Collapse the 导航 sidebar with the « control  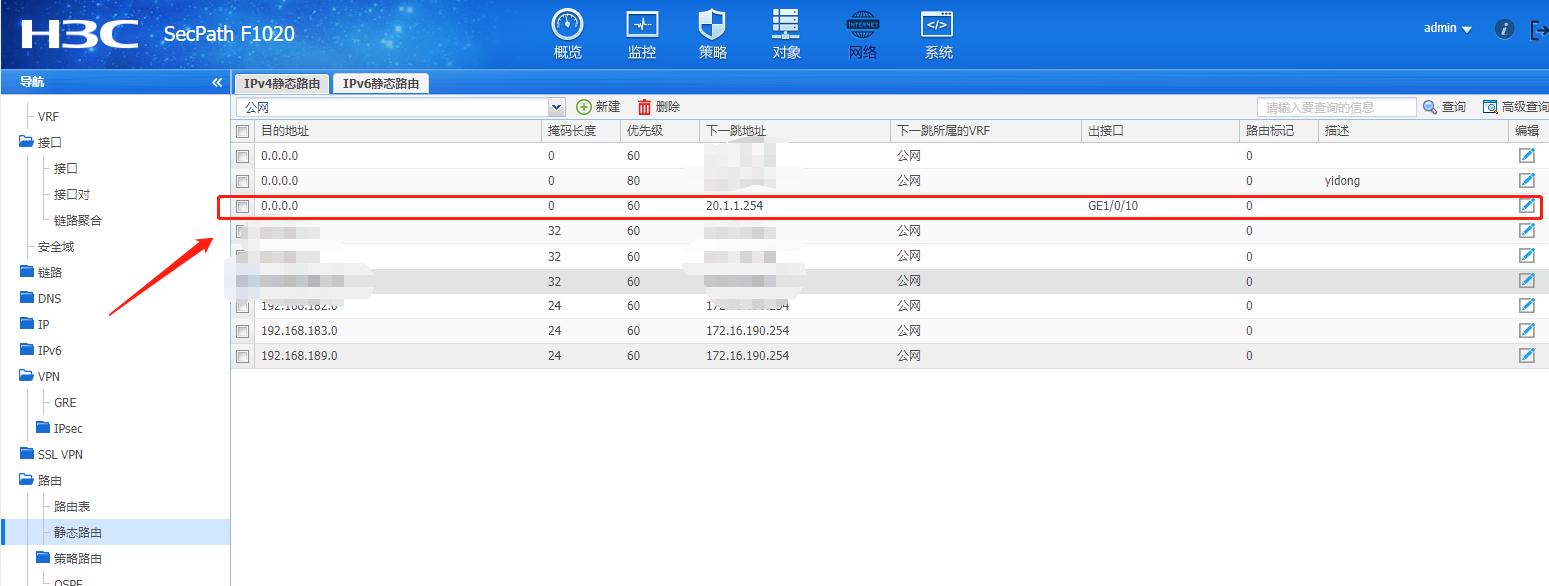pos(217,81)
